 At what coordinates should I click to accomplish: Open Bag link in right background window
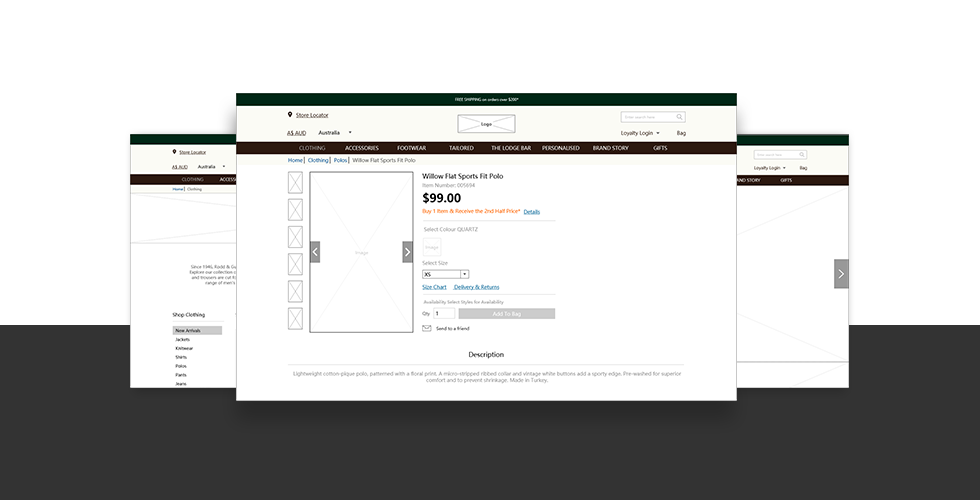point(803,168)
